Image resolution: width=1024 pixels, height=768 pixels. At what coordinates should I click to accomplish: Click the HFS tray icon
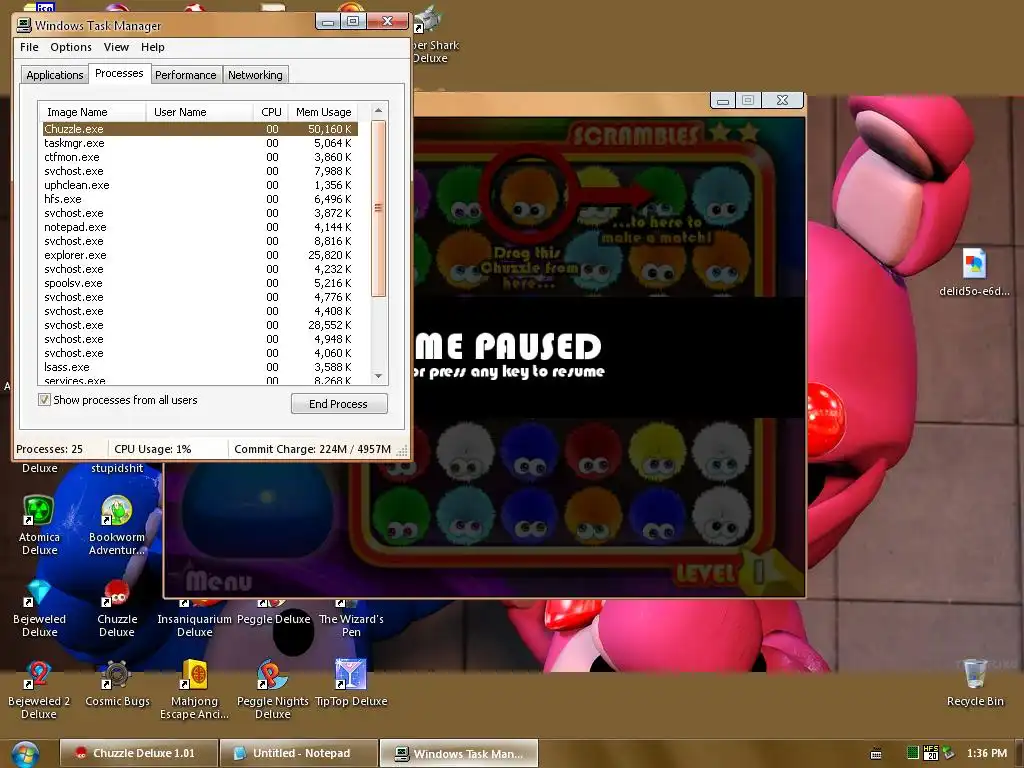(x=931, y=753)
